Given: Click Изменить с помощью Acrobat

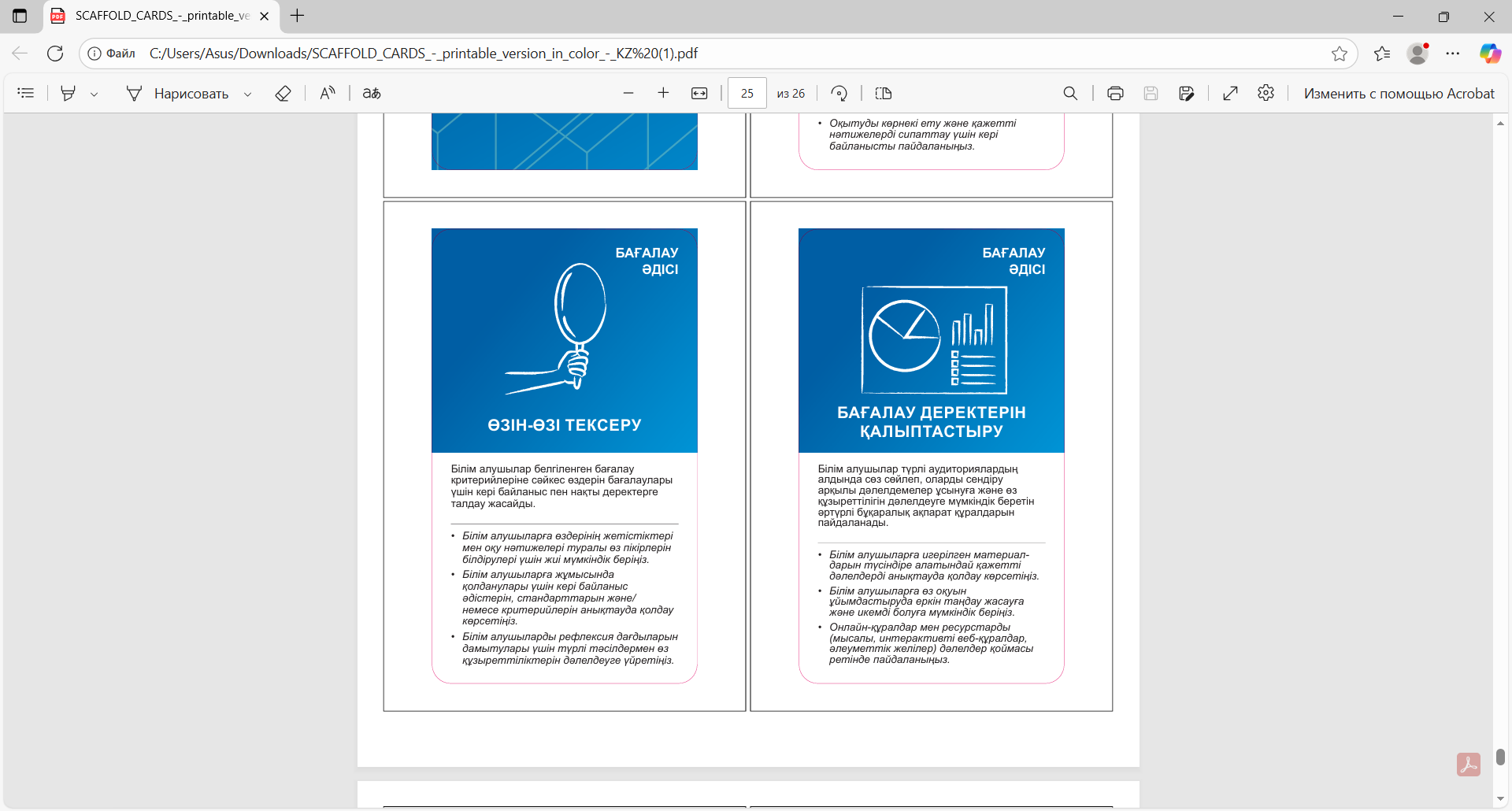Looking at the screenshot, I should pyautogui.click(x=1399, y=94).
